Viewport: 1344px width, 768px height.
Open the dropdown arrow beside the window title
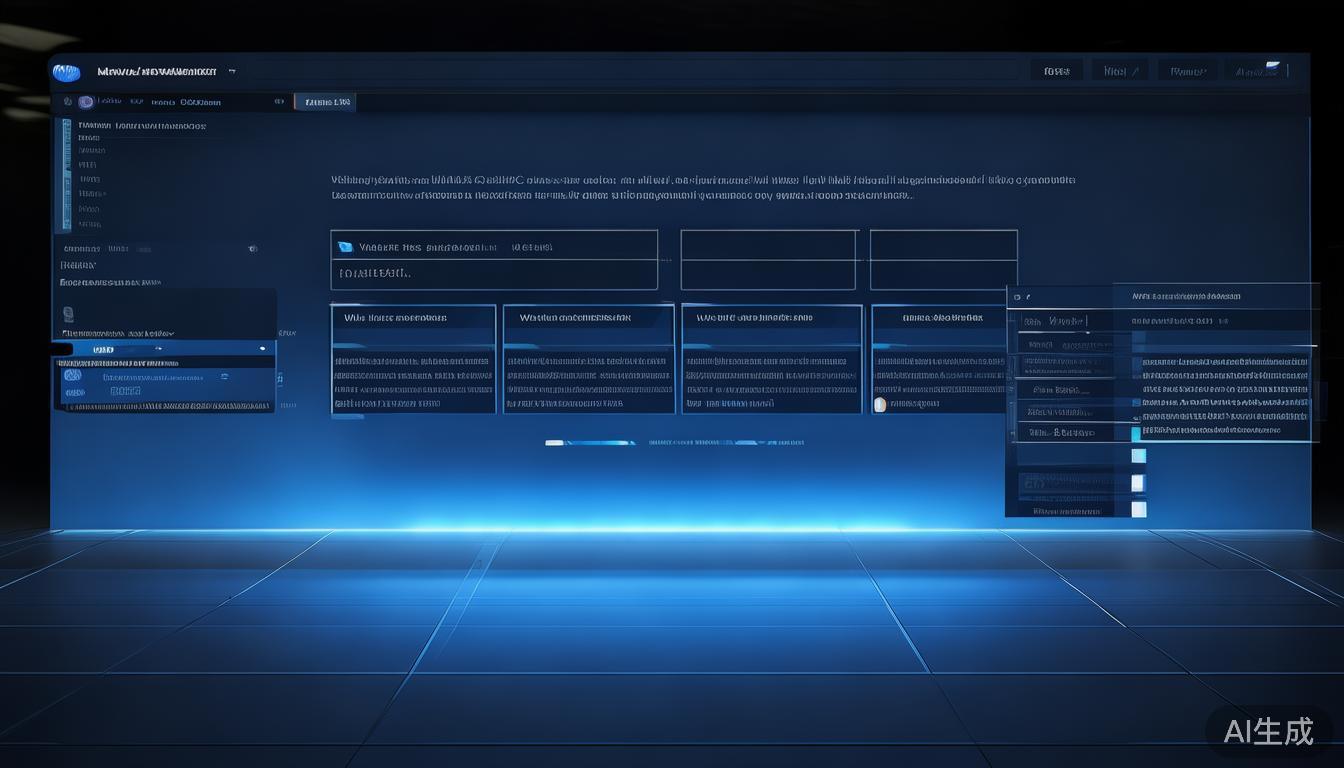pos(232,72)
